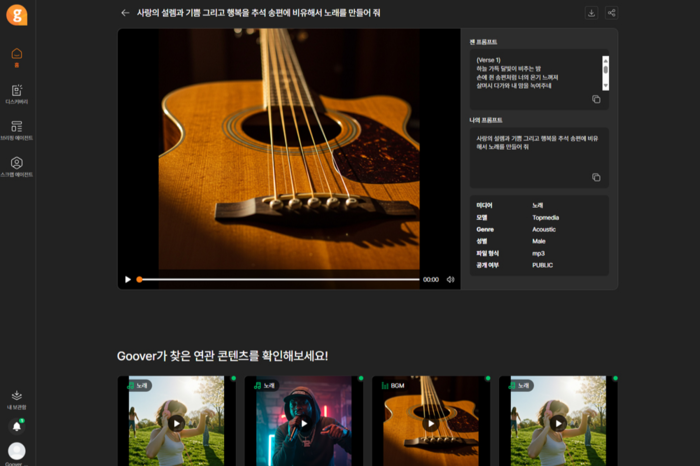The height and width of the screenshot is (466, 700).
Task: Go to Home in the sidebar
Action: pos(16,54)
